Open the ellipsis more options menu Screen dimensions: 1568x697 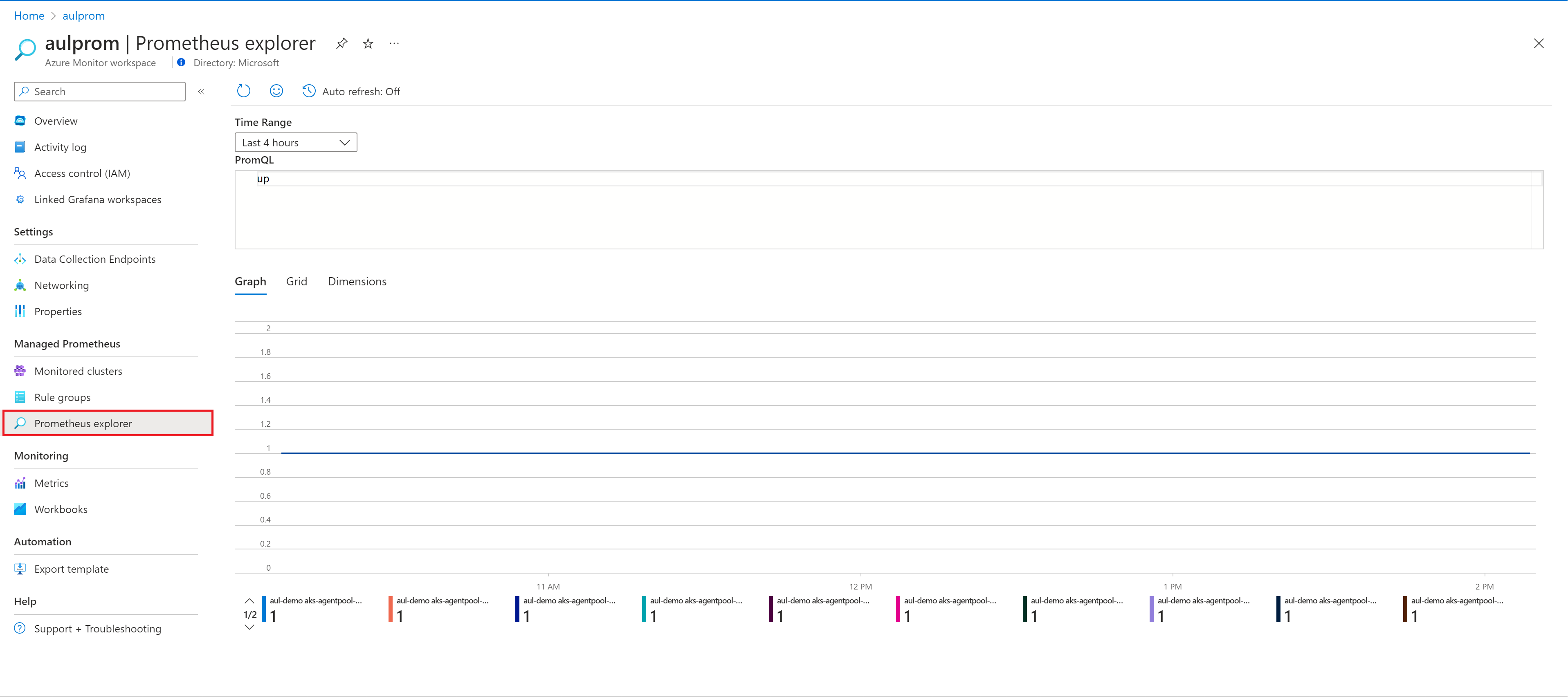click(x=394, y=43)
